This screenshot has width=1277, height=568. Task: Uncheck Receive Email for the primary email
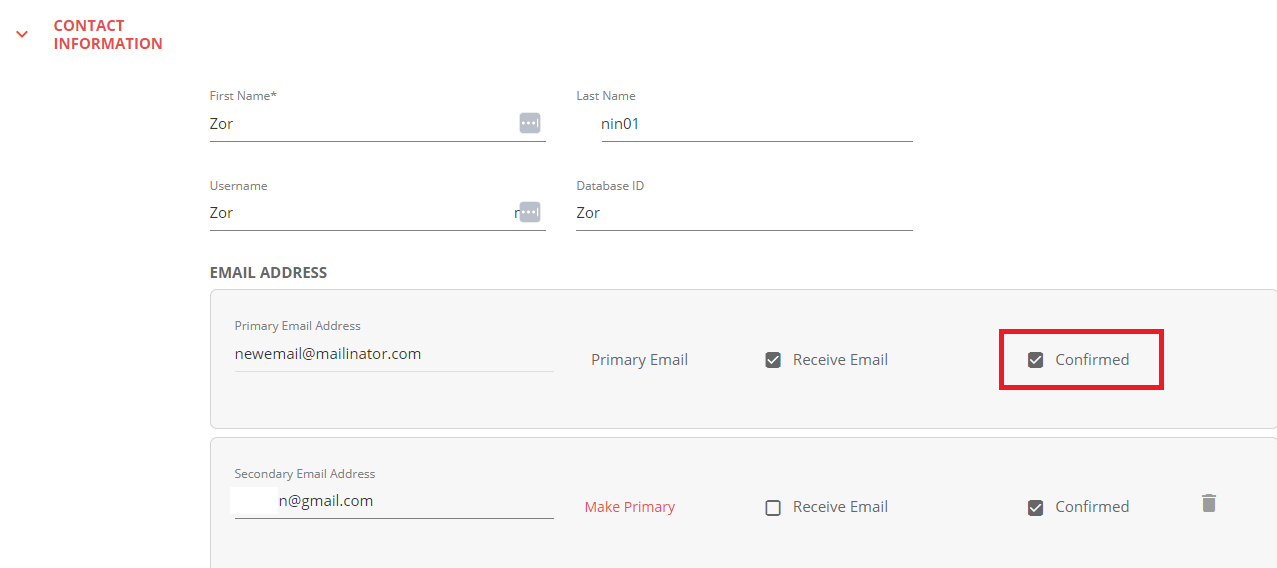773,360
